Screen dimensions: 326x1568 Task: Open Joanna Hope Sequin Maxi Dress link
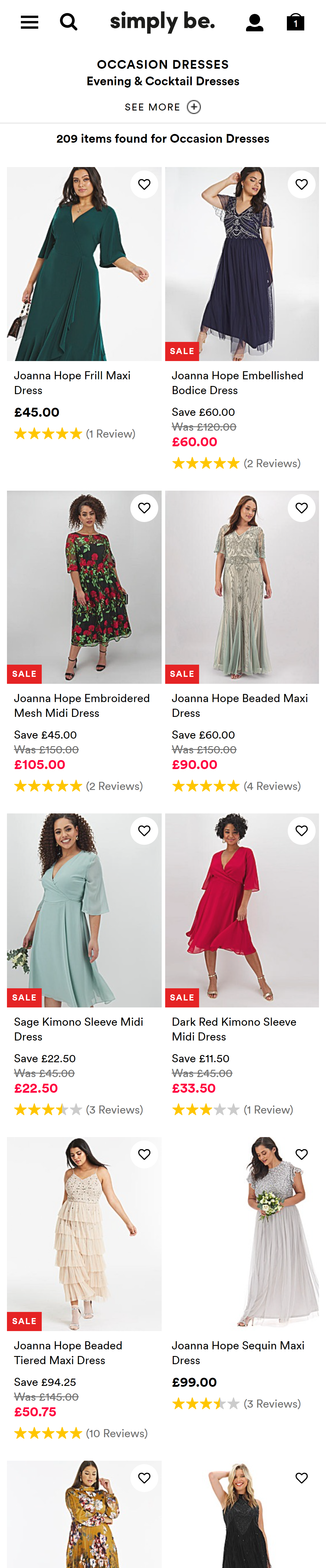pos(238,1353)
